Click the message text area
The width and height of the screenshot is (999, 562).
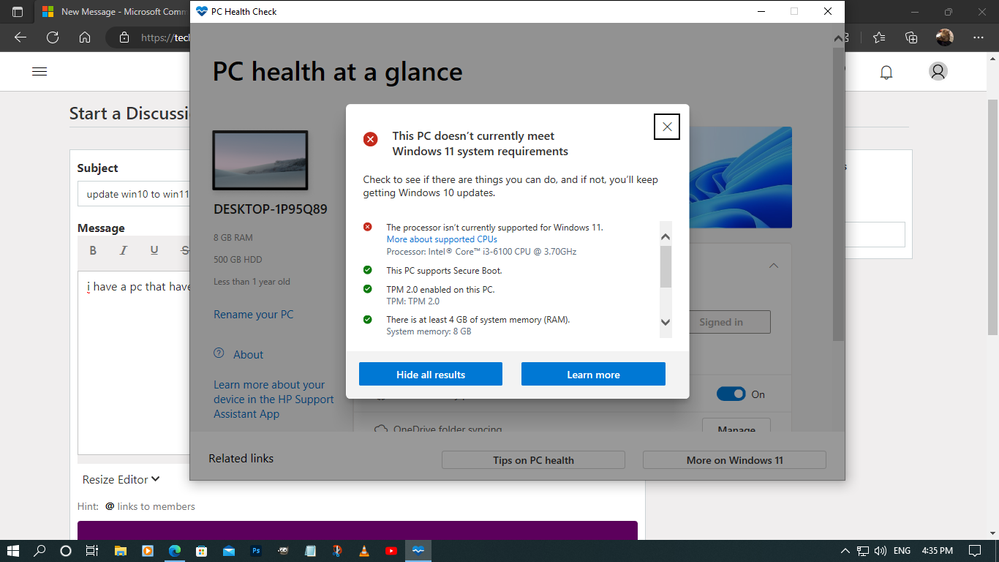(x=134, y=362)
